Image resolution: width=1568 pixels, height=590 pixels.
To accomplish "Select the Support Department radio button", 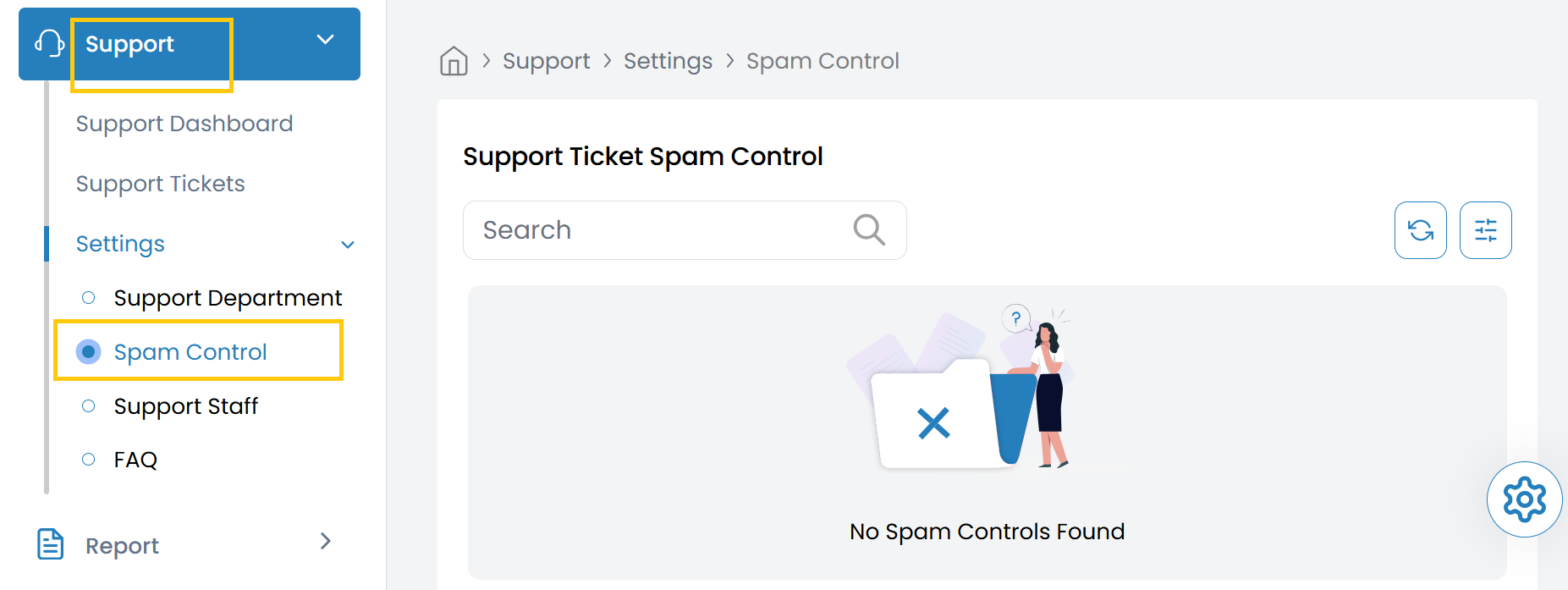I will 88,297.
